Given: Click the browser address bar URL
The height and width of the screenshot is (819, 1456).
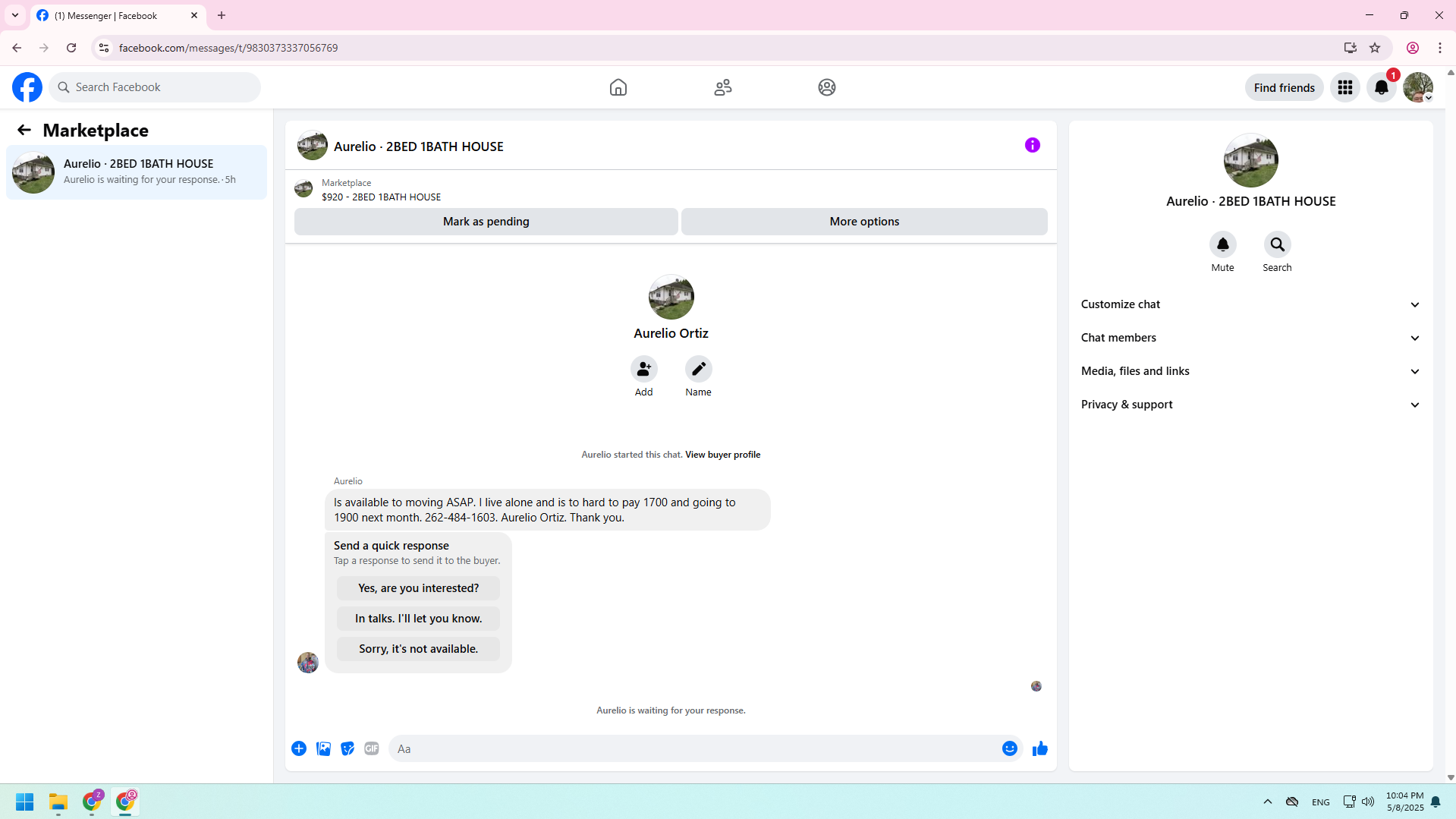Looking at the screenshot, I should [228, 48].
